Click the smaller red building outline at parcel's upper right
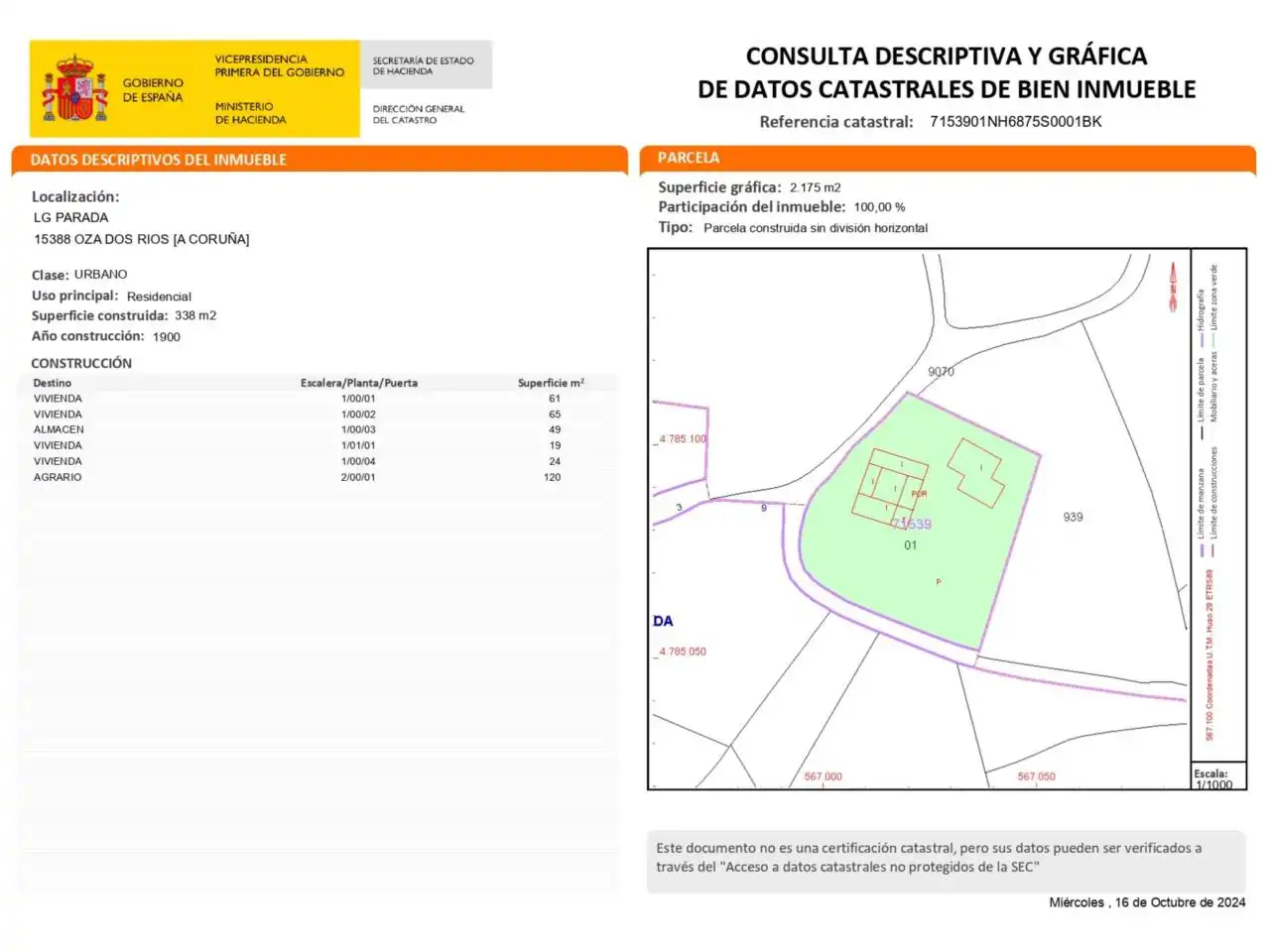Viewport: 1270px width, 952px height. [x=975, y=472]
